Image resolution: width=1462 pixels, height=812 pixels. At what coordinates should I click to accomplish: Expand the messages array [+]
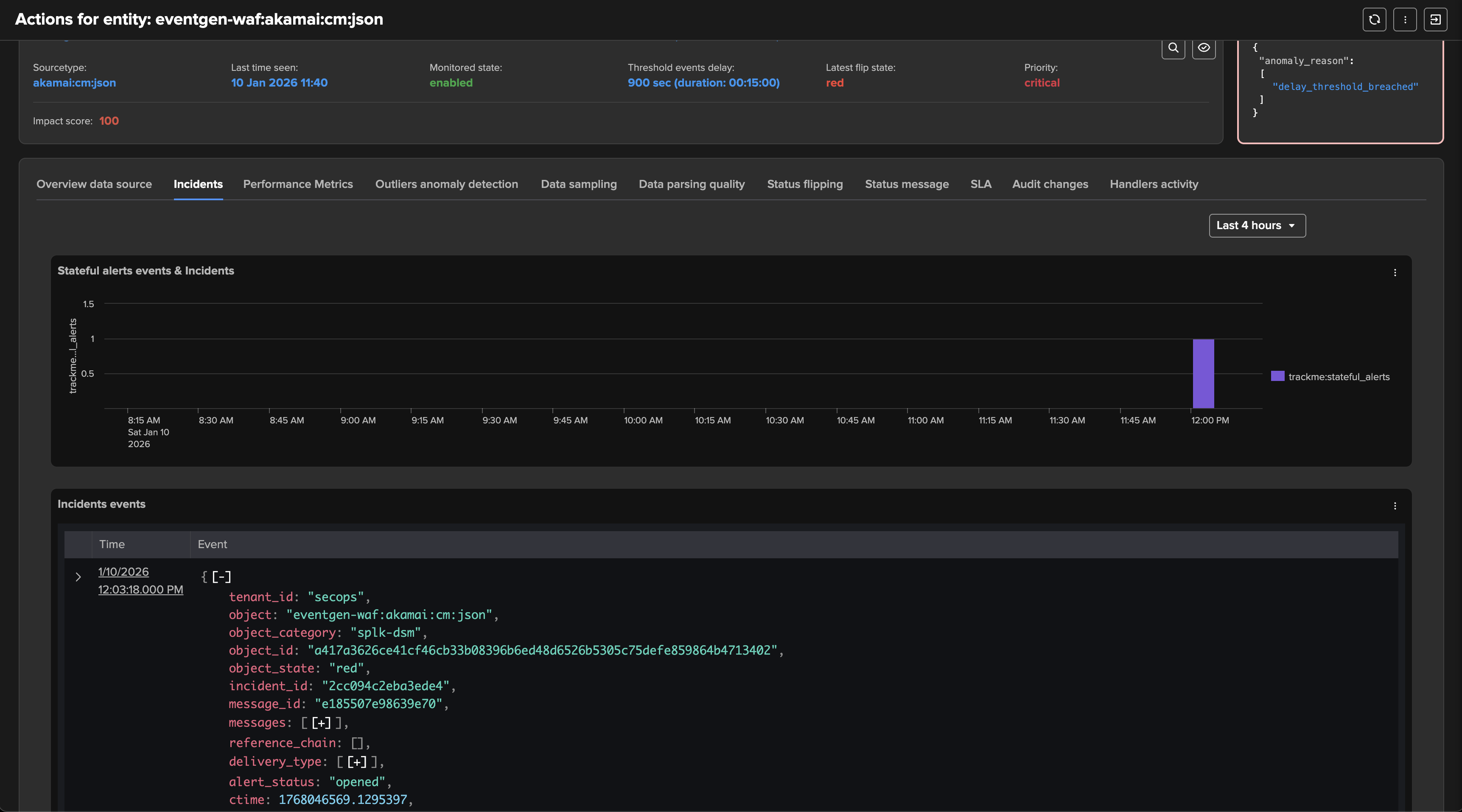click(x=321, y=723)
